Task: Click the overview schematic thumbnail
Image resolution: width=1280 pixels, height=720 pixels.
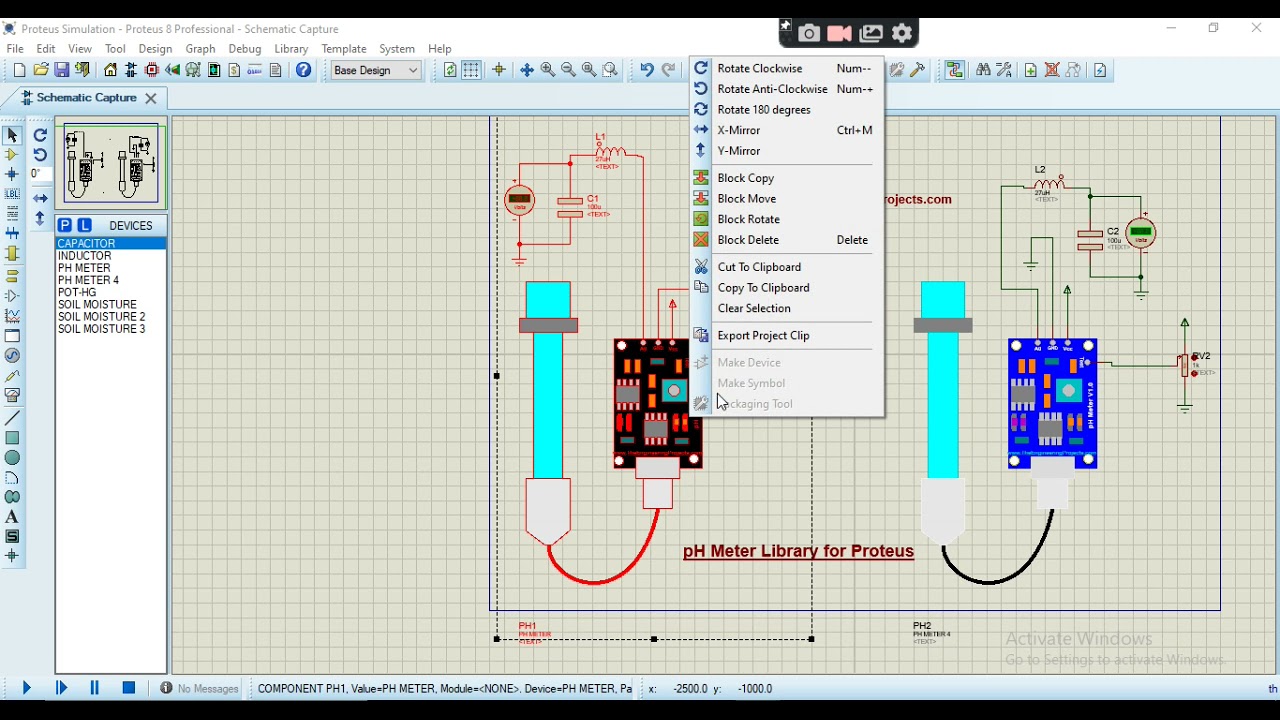Action: click(x=111, y=164)
